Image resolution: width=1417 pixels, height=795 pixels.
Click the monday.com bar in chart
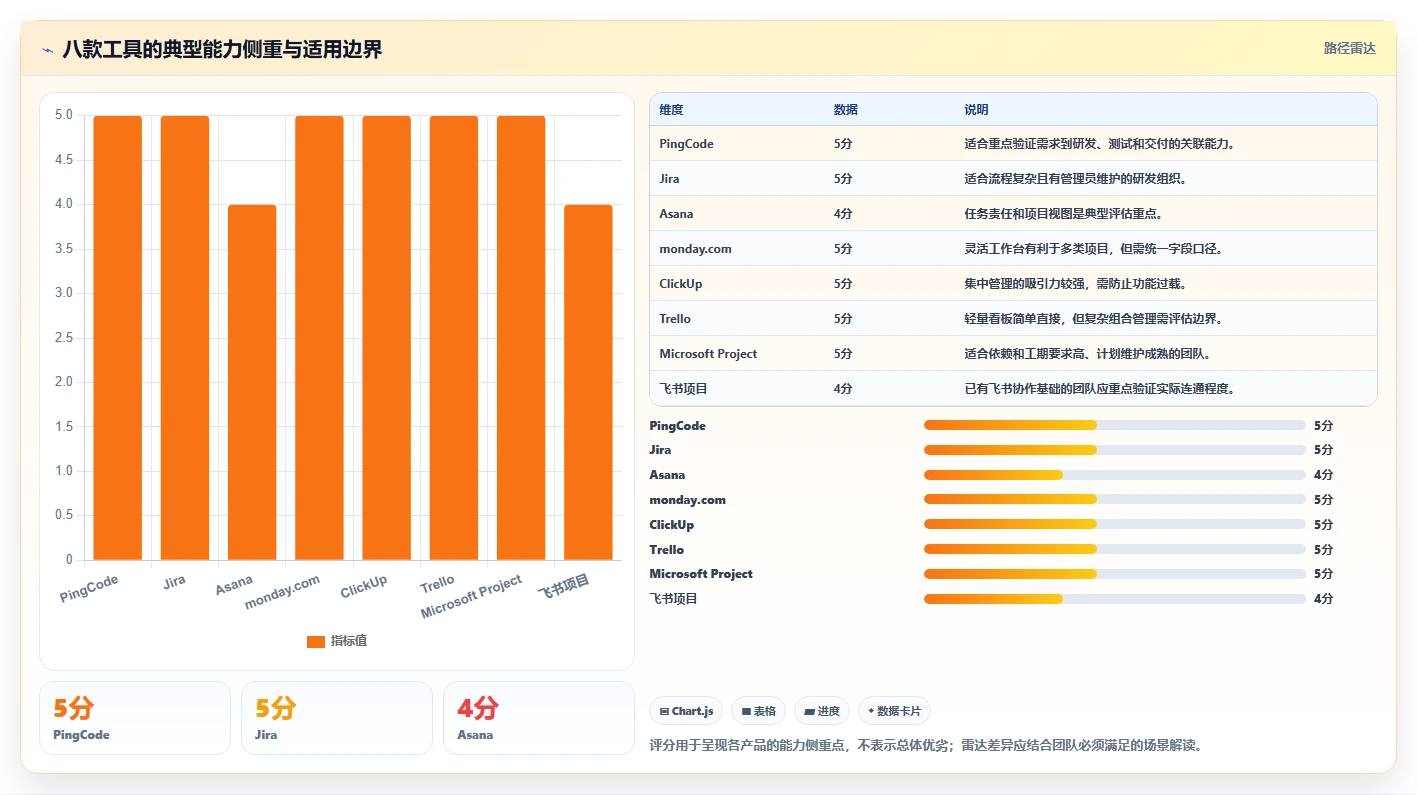[319, 338]
